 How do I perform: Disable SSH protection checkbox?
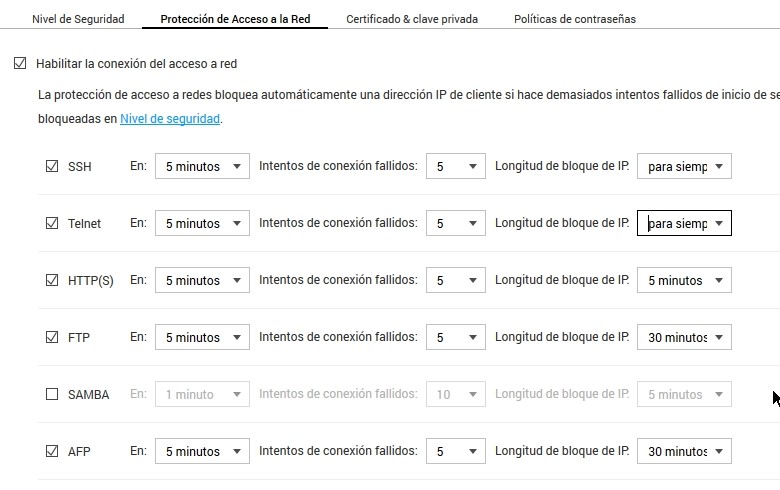[x=52, y=166]
